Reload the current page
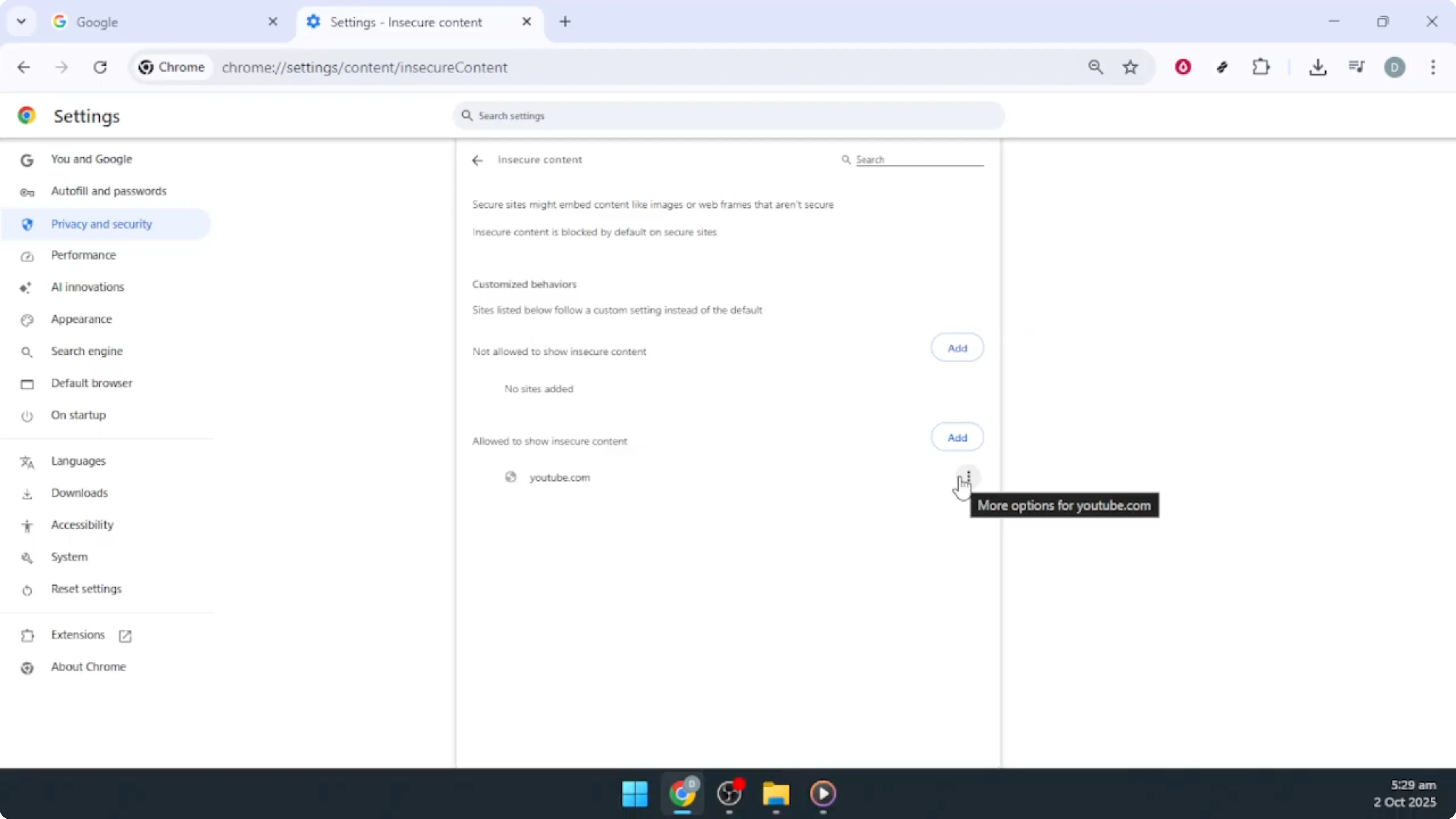This screenshot has width=1456, height=819. [100, 67]
